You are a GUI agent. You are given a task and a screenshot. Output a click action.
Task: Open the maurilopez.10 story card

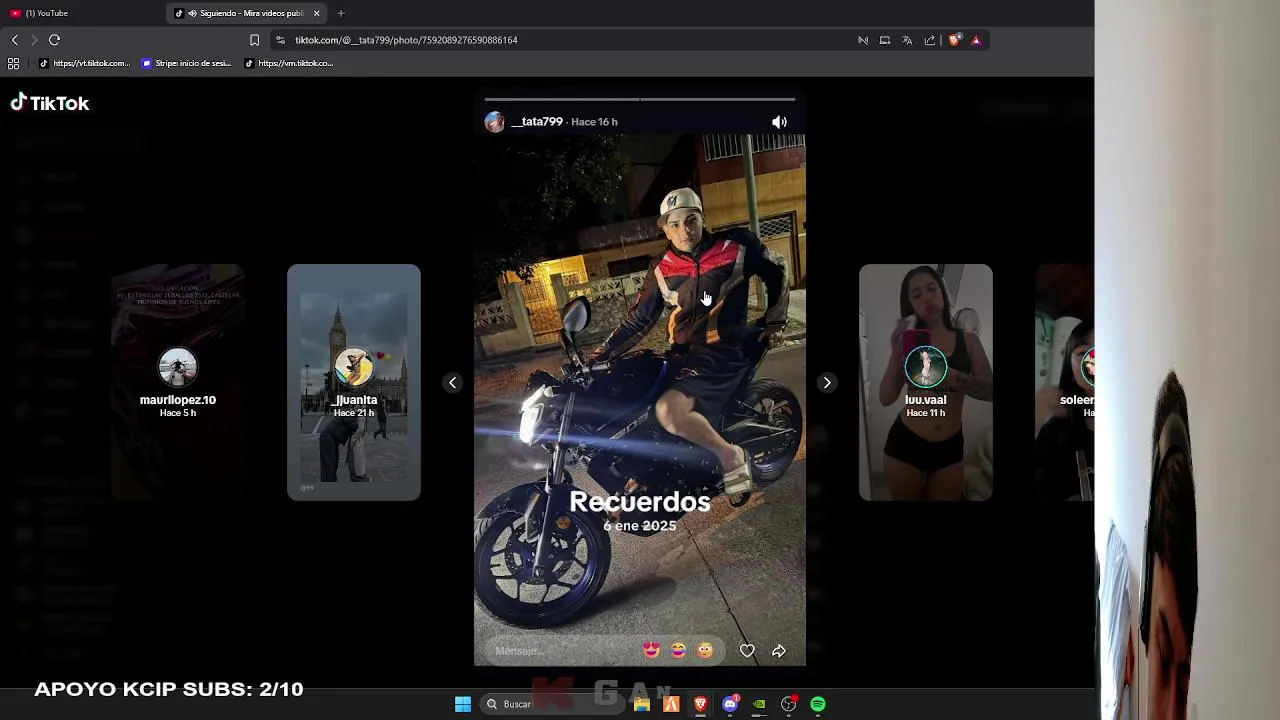[178, 382]
